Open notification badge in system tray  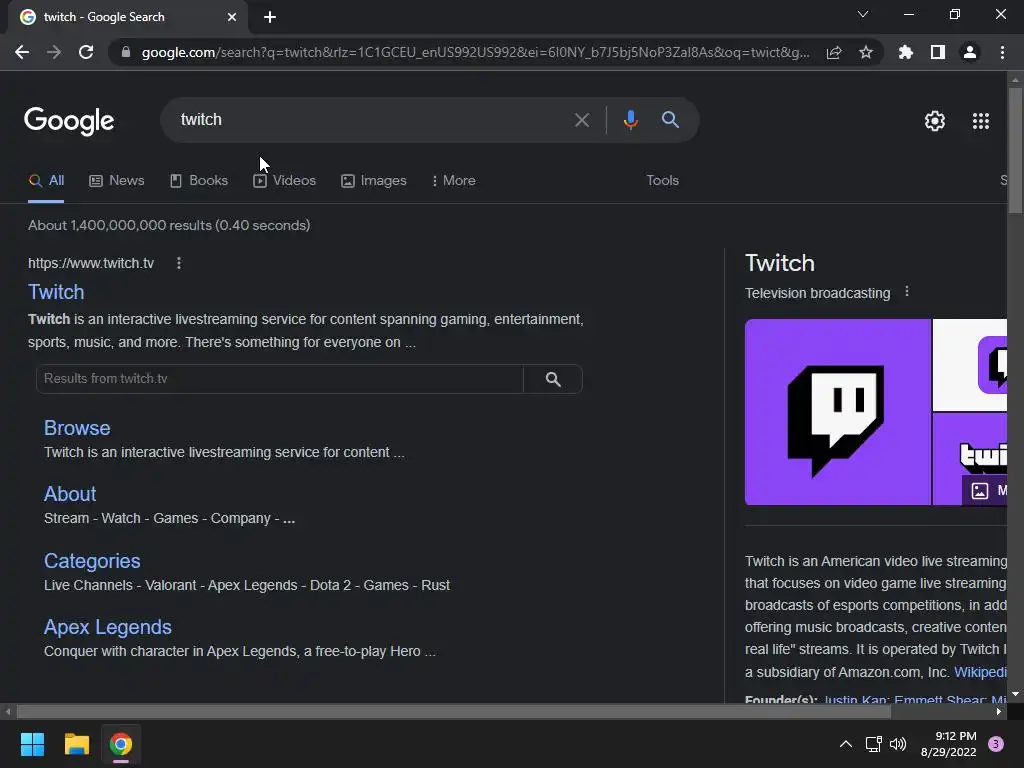(996, 744)
